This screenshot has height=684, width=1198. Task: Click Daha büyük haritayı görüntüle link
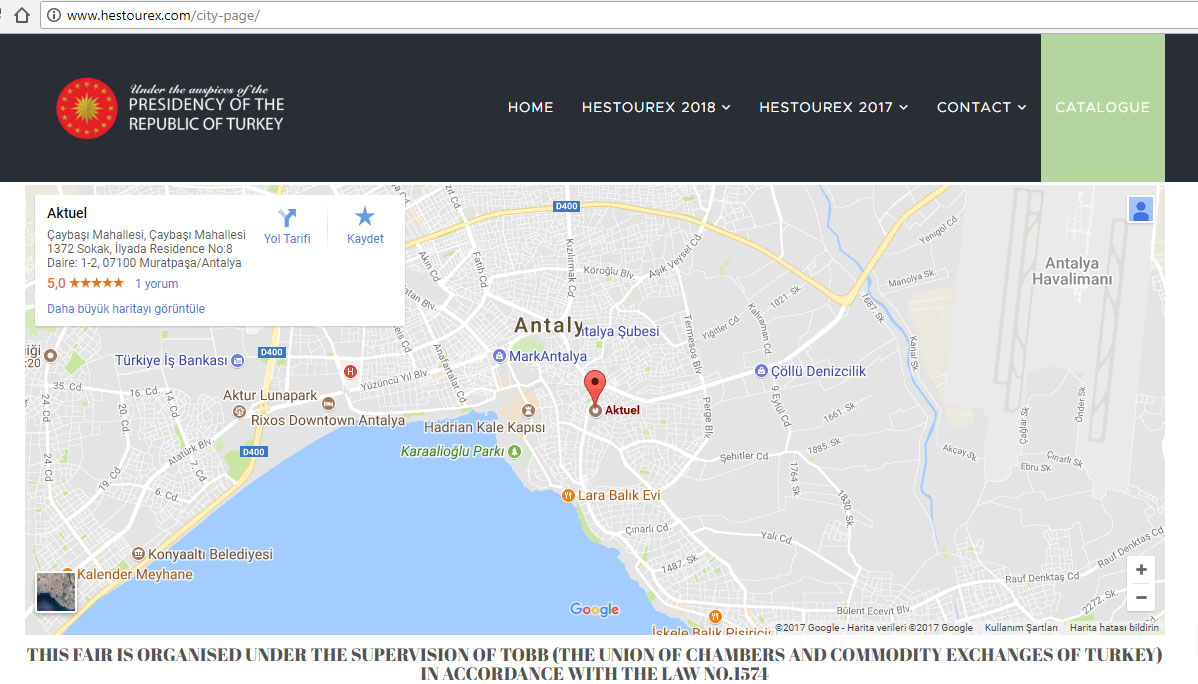(126, 309)
